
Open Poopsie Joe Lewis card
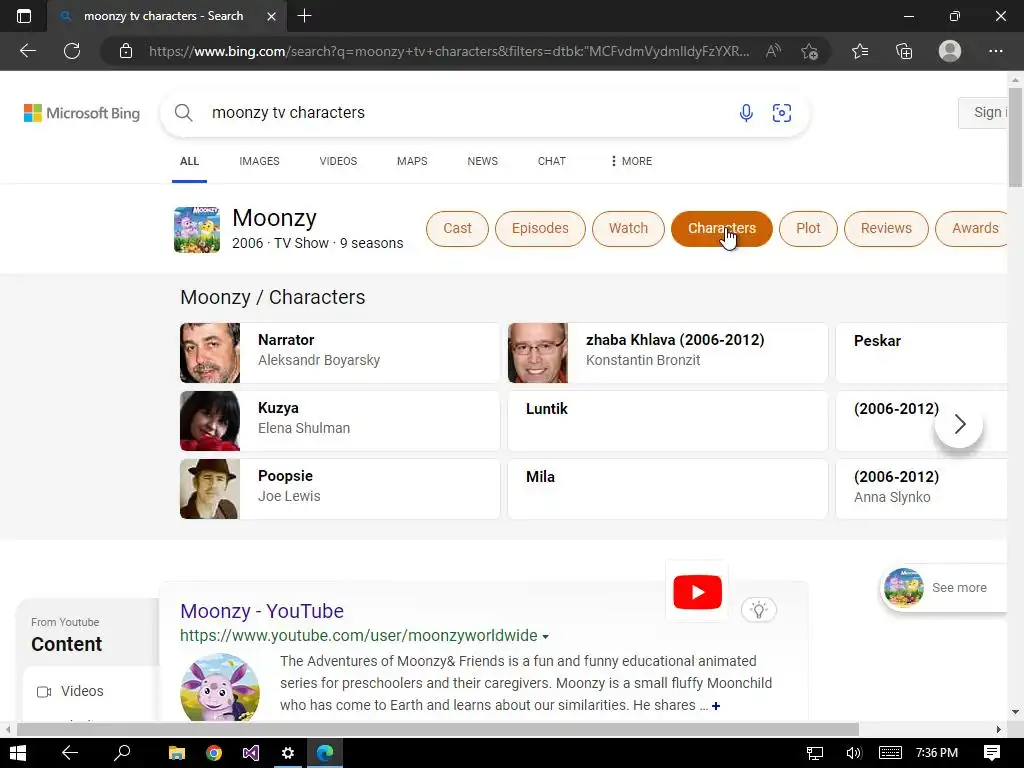340,488
